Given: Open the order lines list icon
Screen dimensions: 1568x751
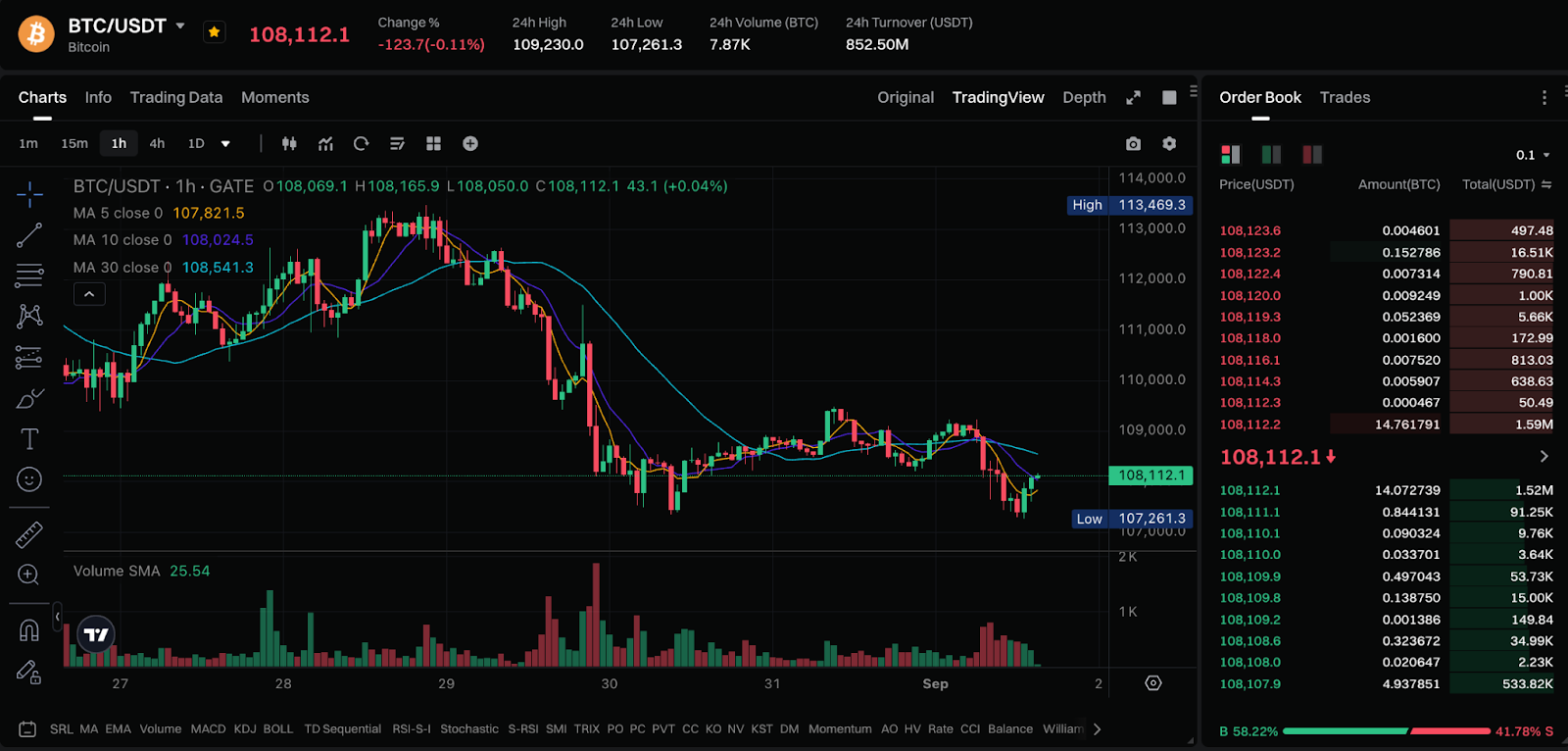Looking at the screenshot, I should [397, 143].
